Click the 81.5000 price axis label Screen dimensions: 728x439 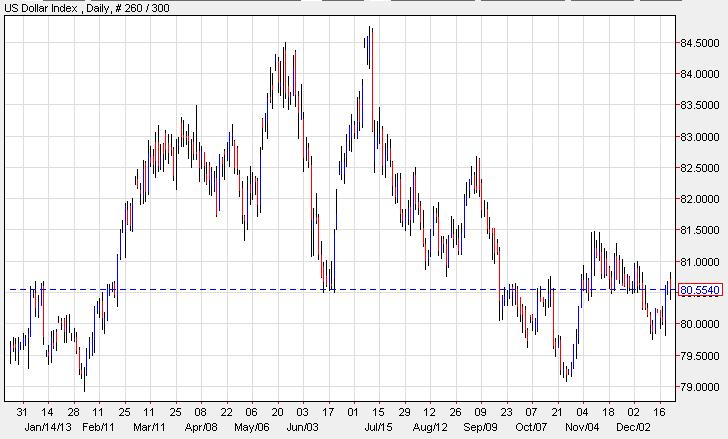700,231
